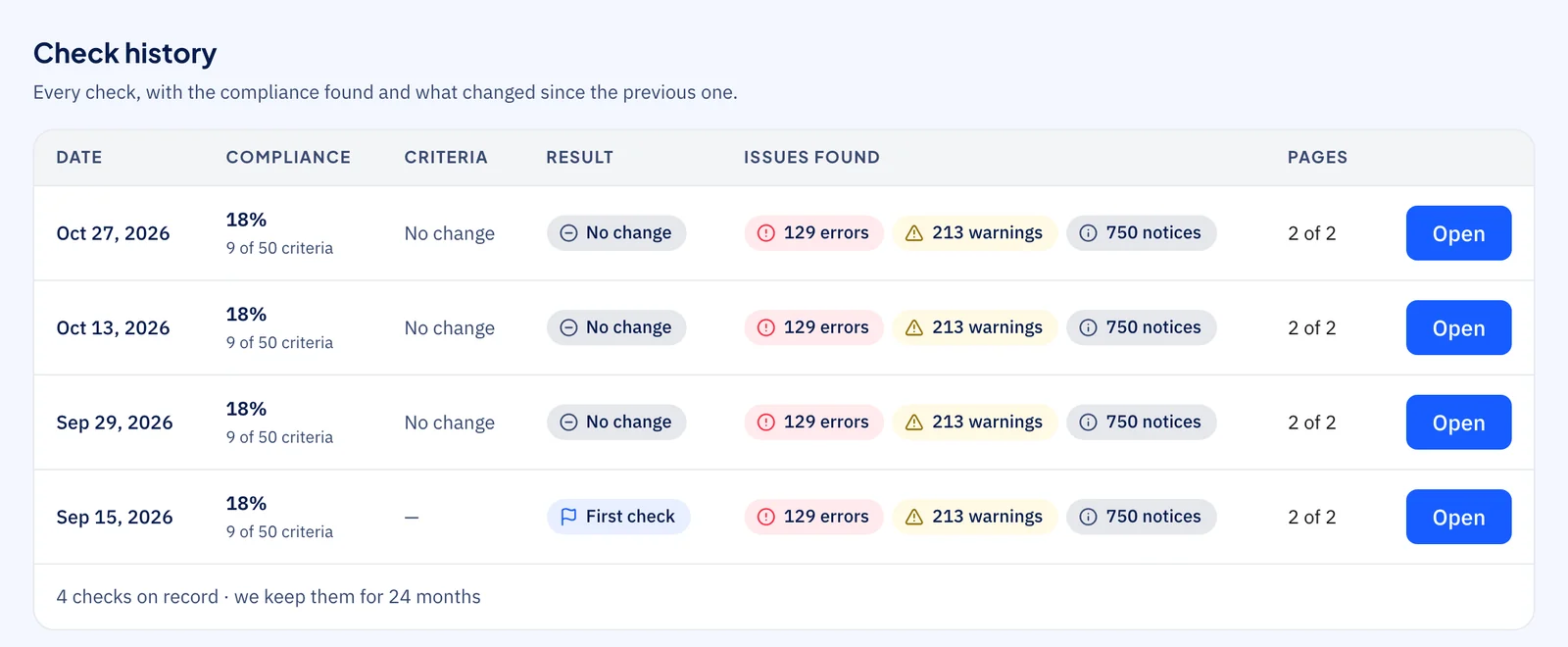This screenshot has width=1568, height=647.
Task: Click 213 warnings text in Oct 13 row
Action: 987,327
